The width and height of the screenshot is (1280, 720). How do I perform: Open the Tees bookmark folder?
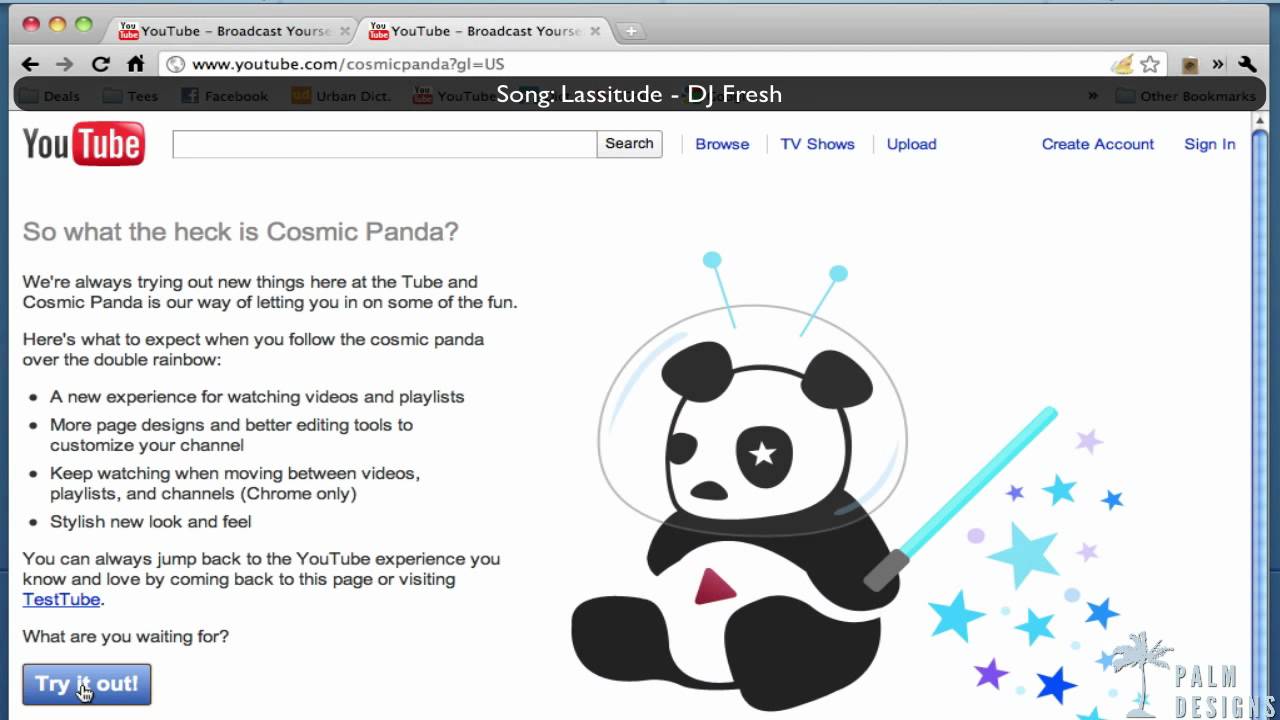tap(130, 96)
